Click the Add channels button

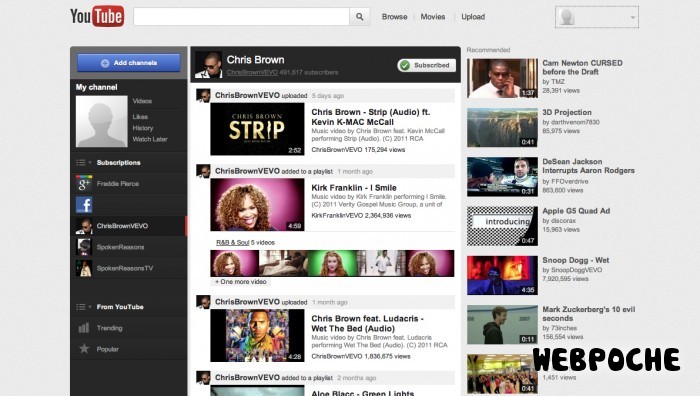[x=129, y=63]
